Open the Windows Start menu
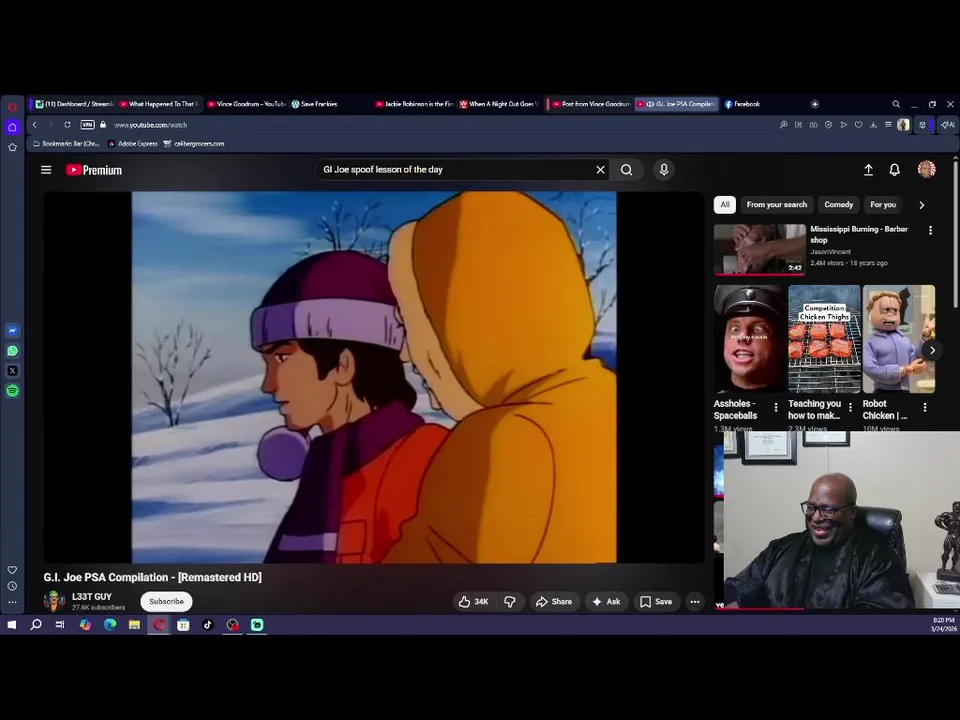The width and height of the screenshot is (960, 720). click(x=12, y=625)
